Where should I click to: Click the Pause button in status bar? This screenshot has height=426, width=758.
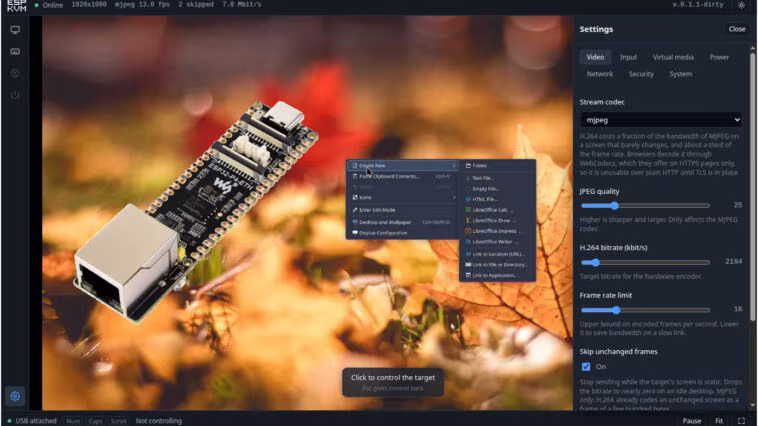point(691,421)
